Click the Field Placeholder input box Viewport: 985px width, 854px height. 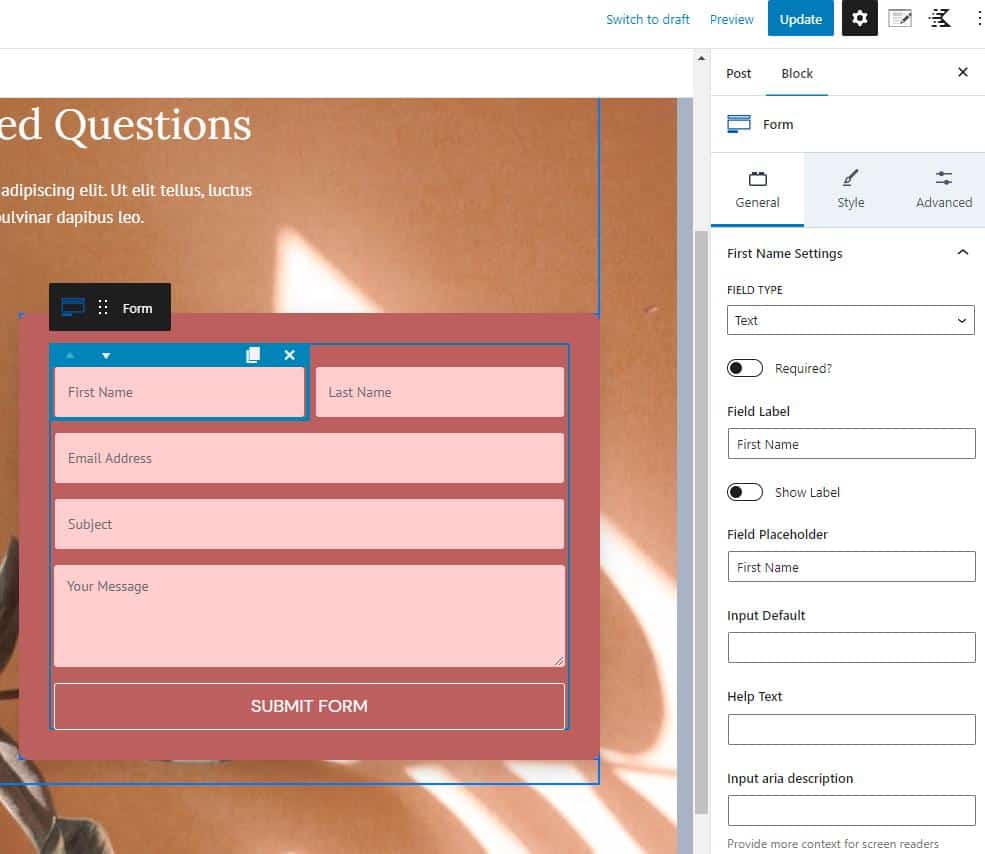click(851, 567)
